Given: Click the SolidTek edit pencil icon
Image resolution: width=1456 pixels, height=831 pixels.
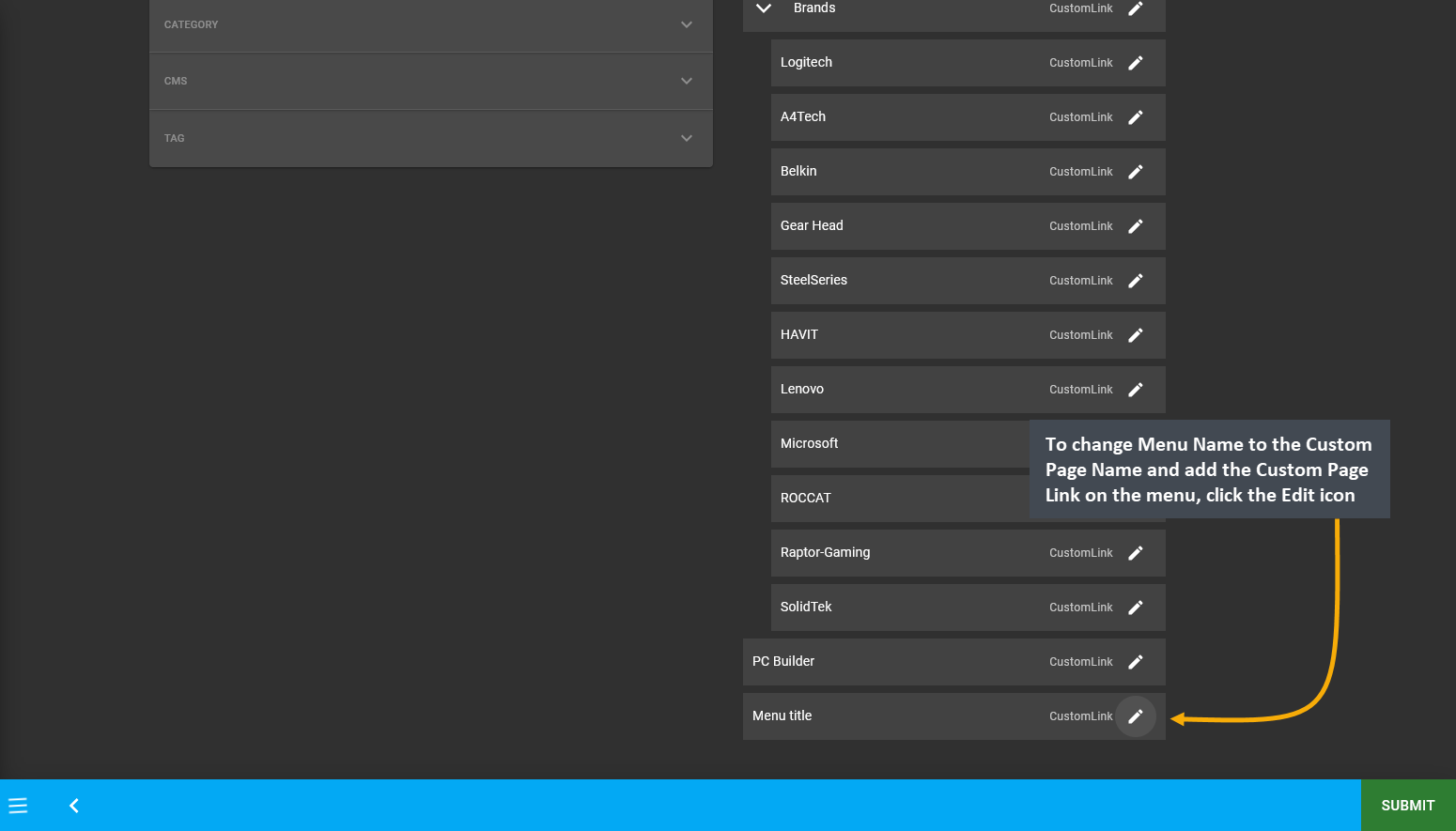Looking at the screenshot, I should (x=1135, y=608).
